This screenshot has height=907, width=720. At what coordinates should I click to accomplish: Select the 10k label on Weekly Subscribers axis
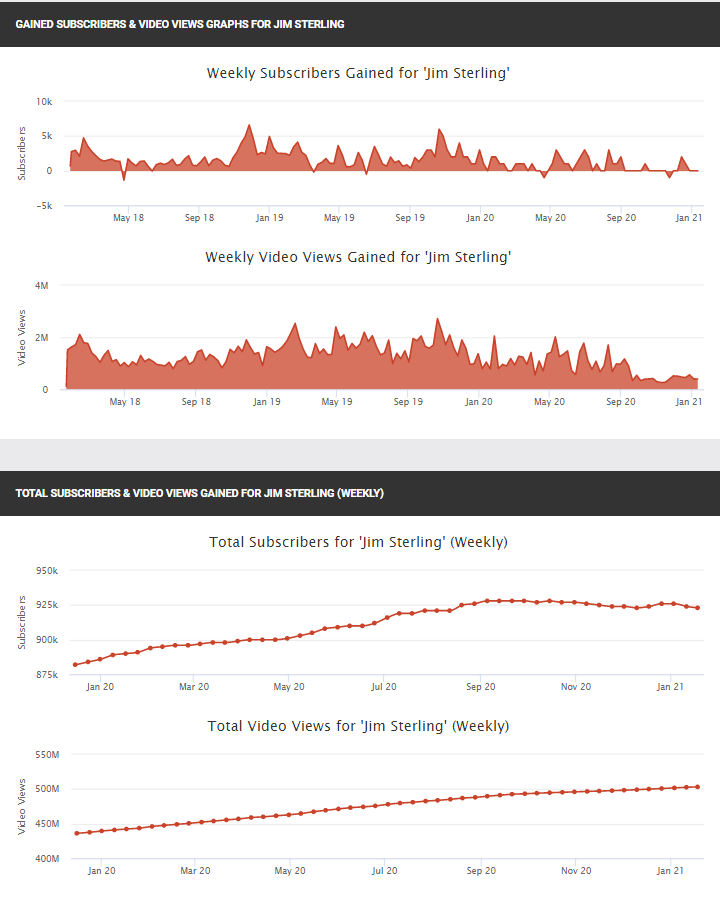pos(44,102)
